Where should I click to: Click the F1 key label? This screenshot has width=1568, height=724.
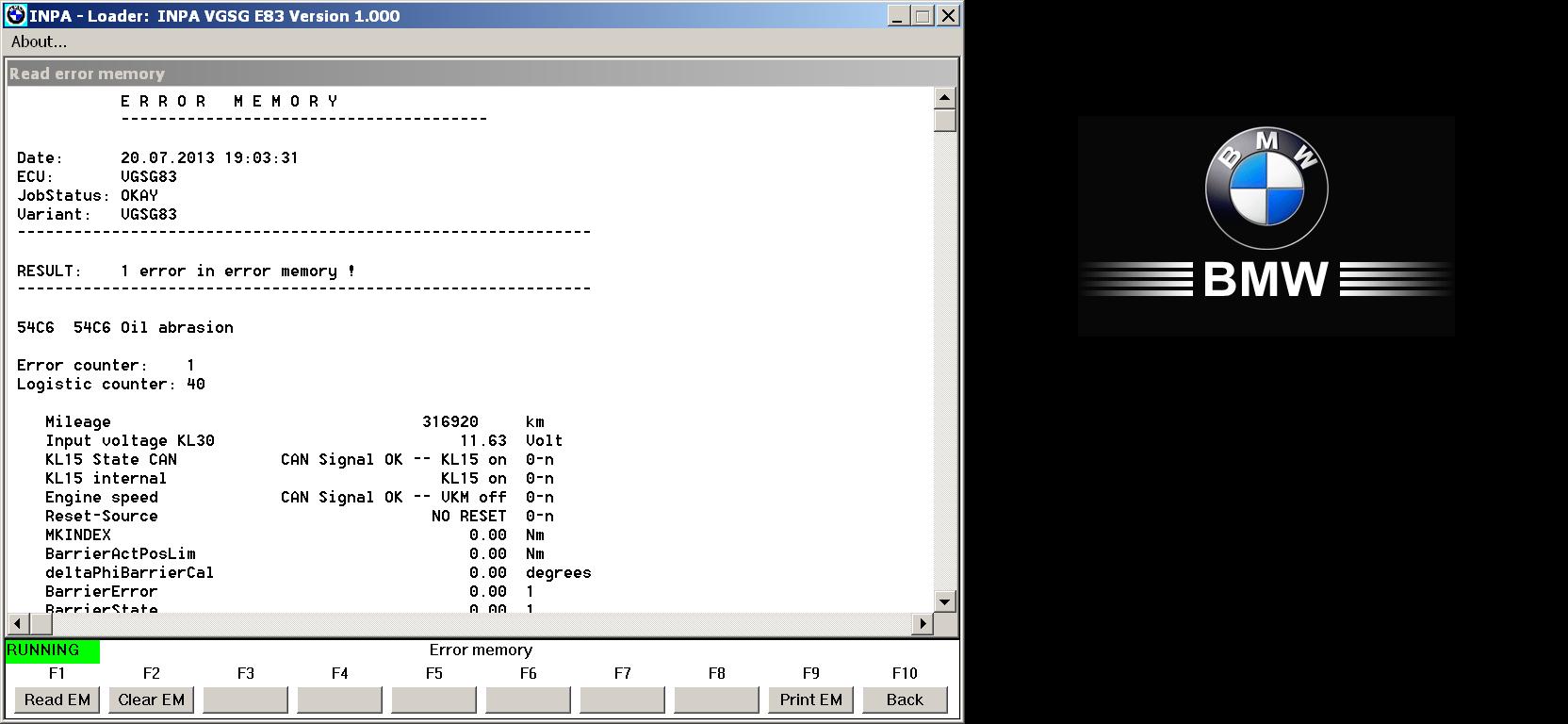pyautogui.click(x=57, y=673)
